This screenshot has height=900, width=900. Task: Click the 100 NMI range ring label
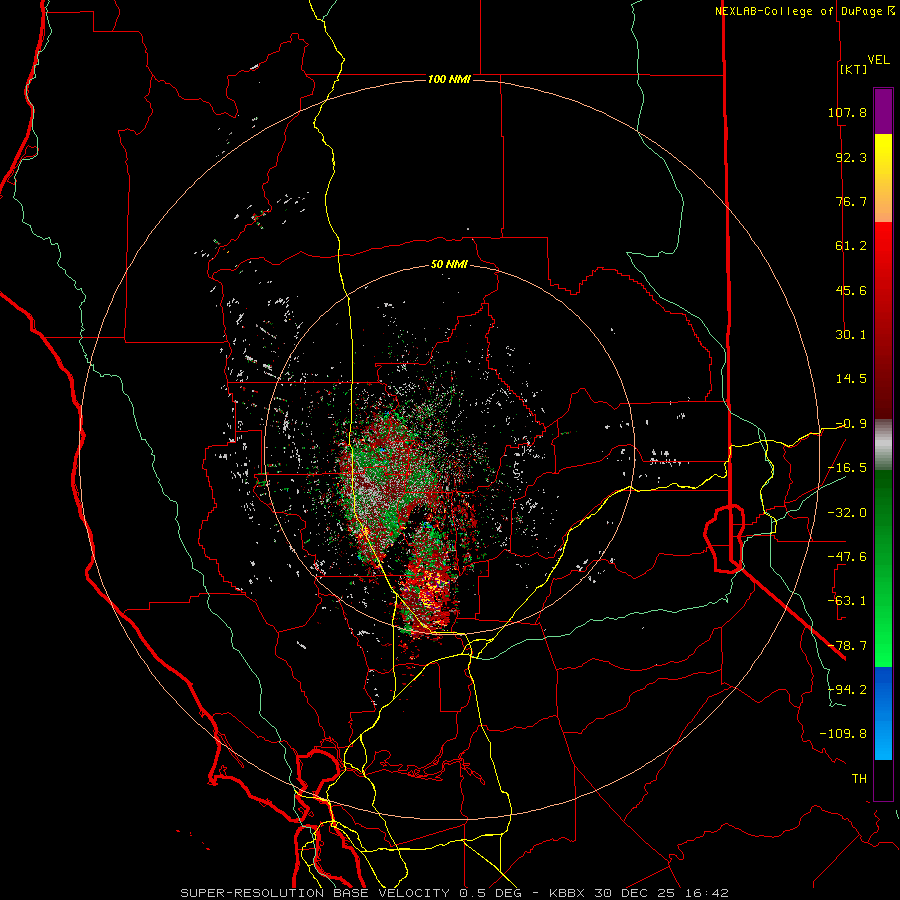(449, 79)
